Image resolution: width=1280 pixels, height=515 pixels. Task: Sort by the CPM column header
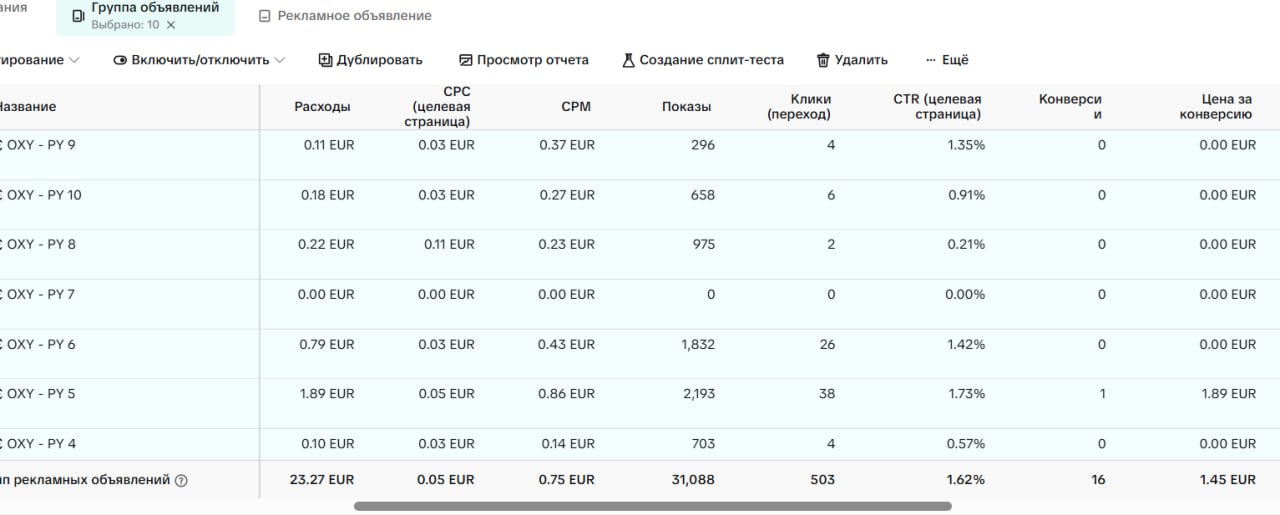tap(576, 107)
